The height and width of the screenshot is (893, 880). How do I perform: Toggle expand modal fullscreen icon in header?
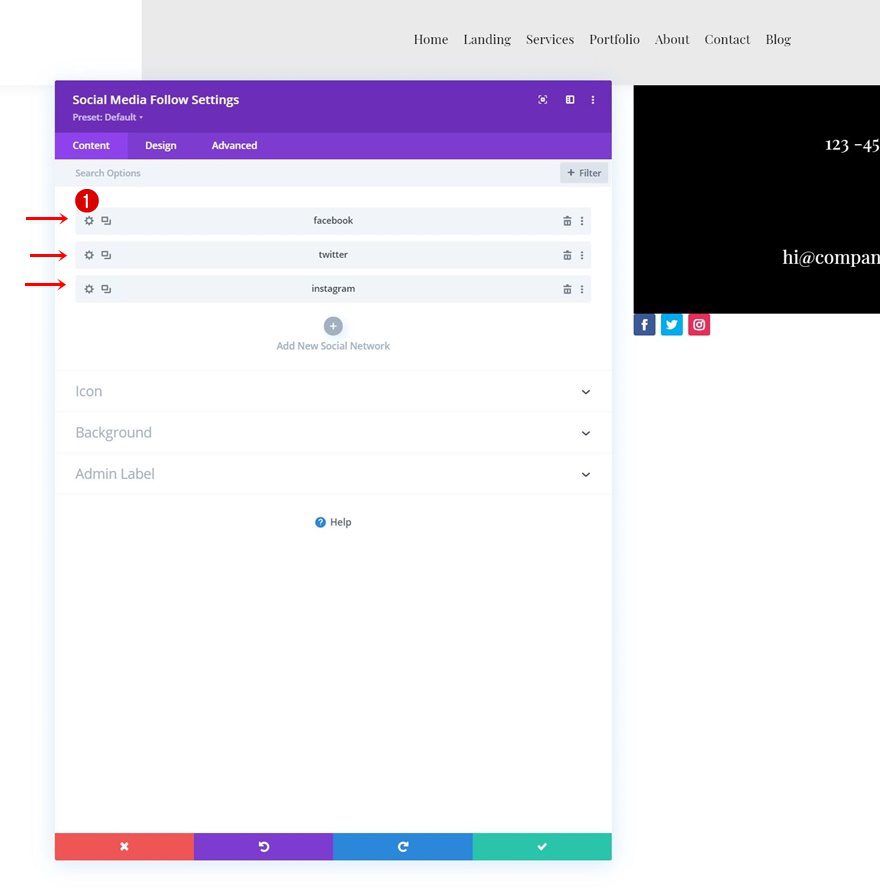point(543,100)
